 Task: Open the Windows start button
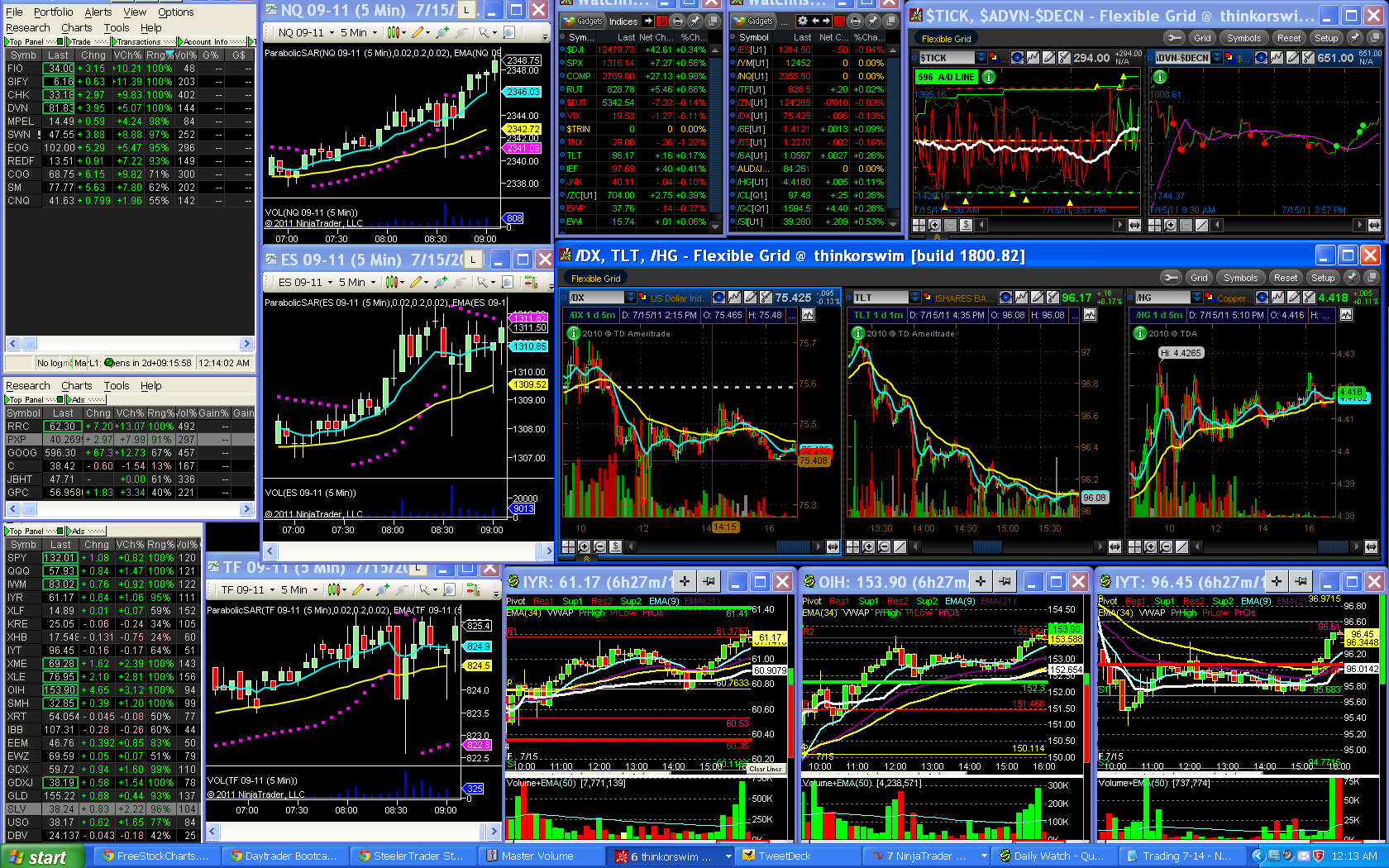(42, 856)
